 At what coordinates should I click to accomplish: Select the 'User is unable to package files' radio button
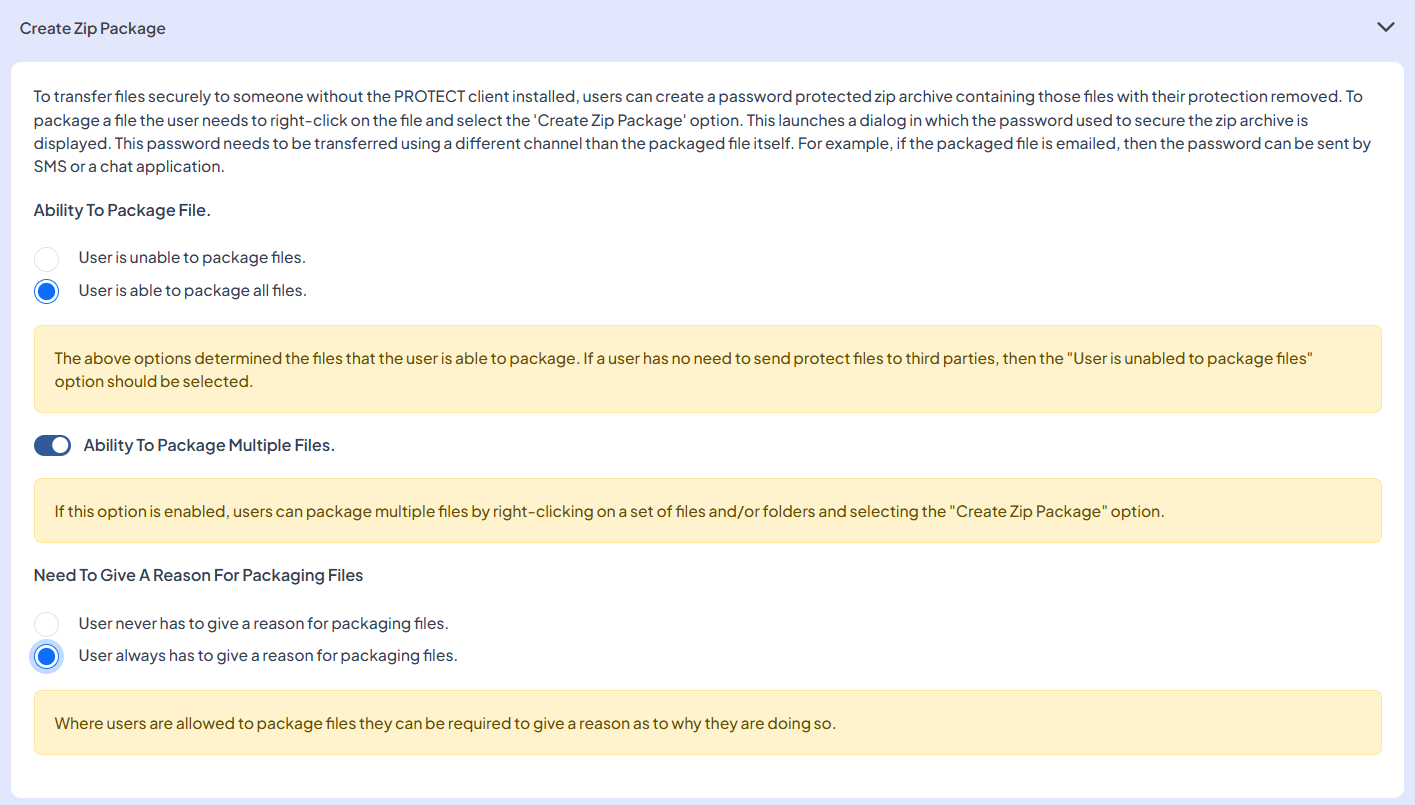[46, 259]
